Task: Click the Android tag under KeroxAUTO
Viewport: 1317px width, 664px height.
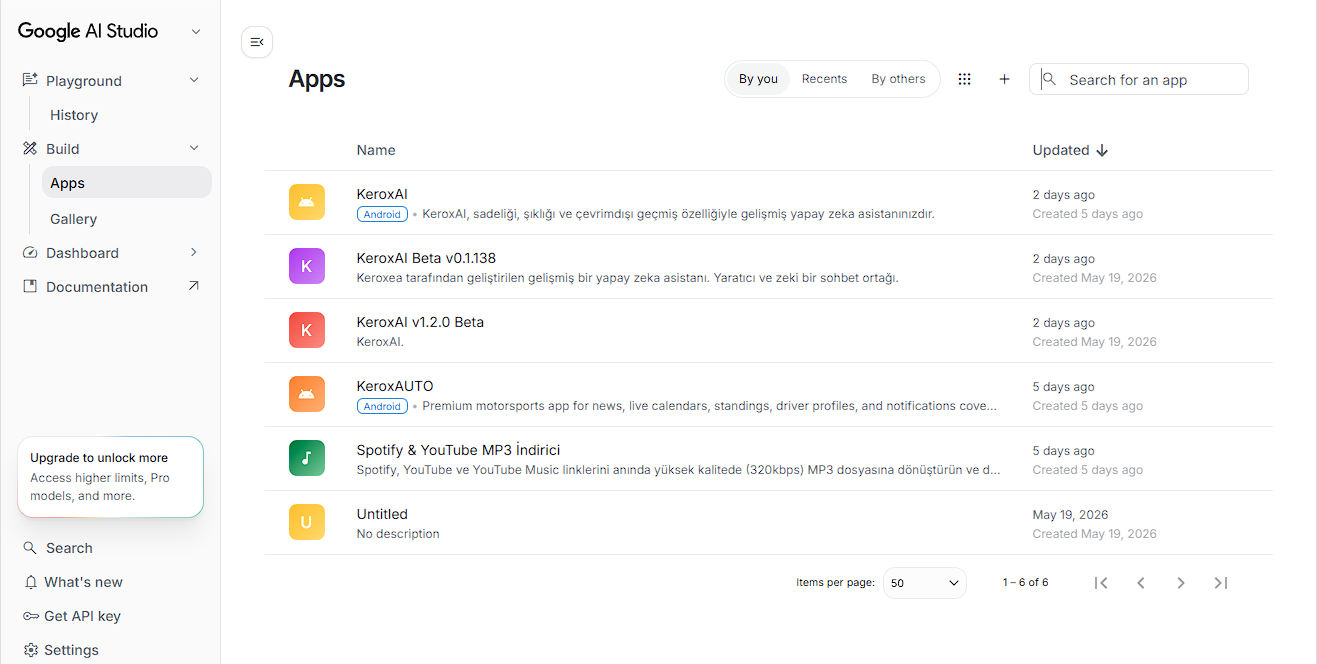Action: [382, 406]
